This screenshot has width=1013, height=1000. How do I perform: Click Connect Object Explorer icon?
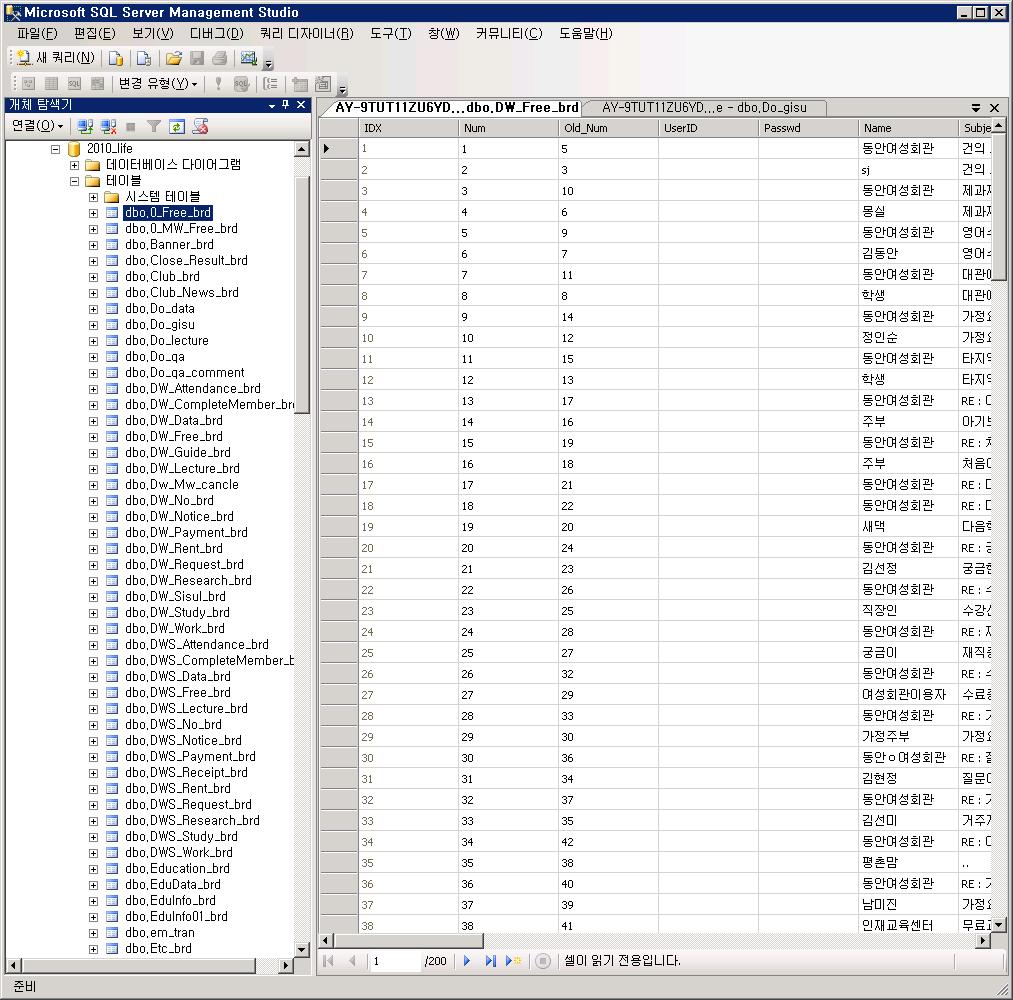pos(85,126)
